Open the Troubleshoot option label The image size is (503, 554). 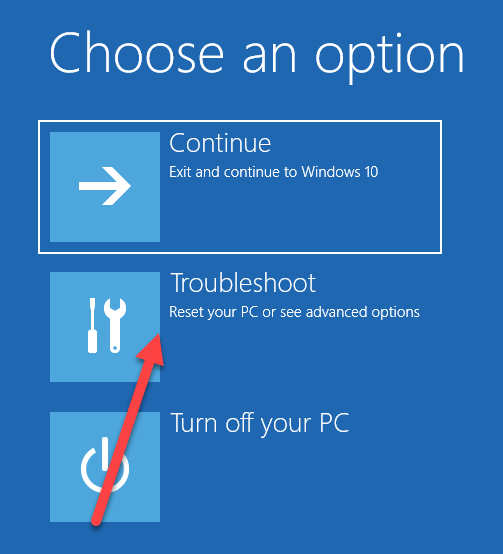(x=243, y=283)
